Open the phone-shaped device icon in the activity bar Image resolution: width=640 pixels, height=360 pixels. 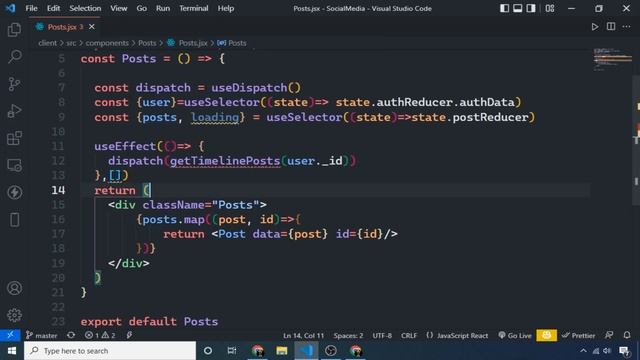[14, 220]
